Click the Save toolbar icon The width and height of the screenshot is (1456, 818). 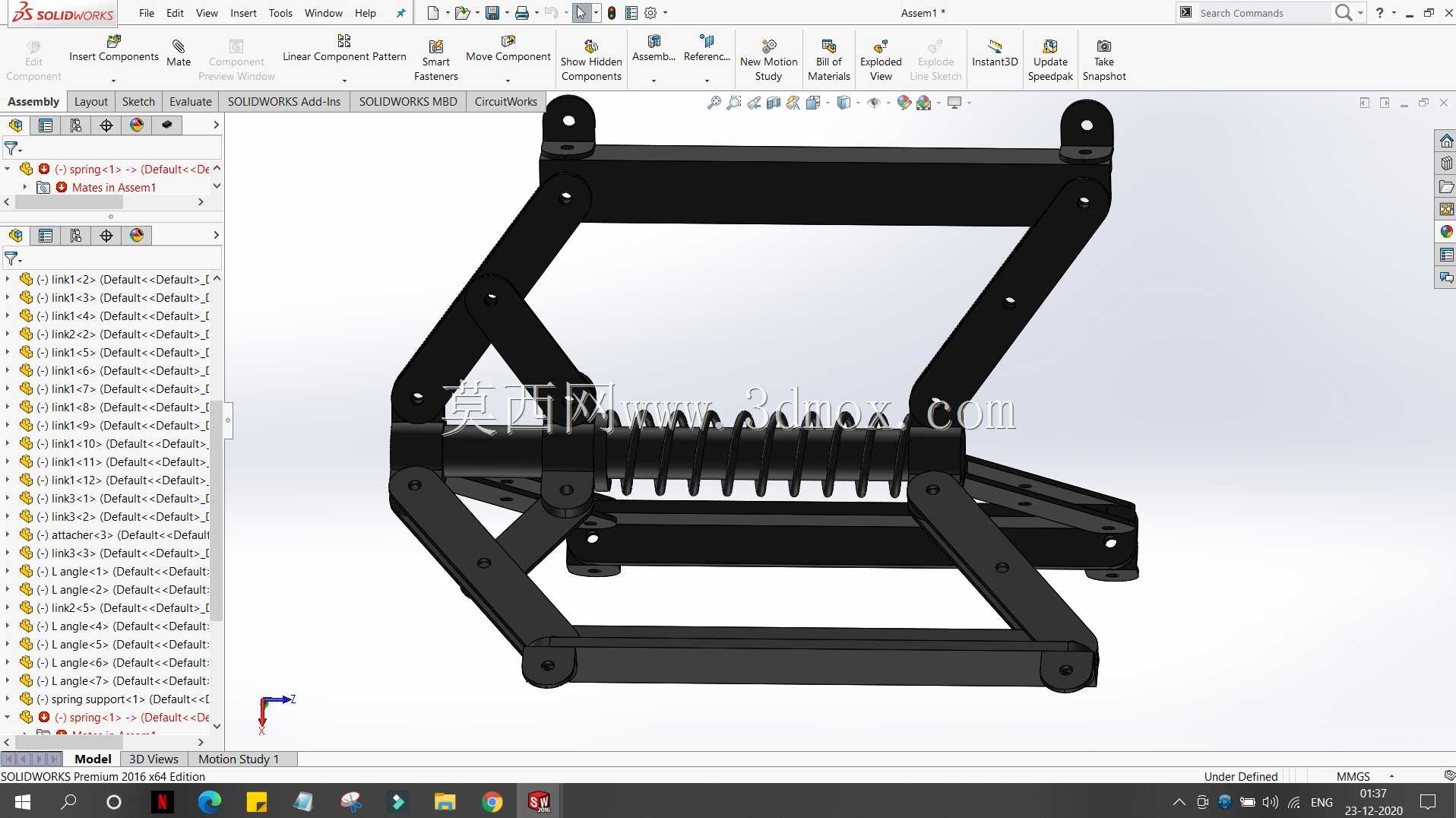pos(492,13)
